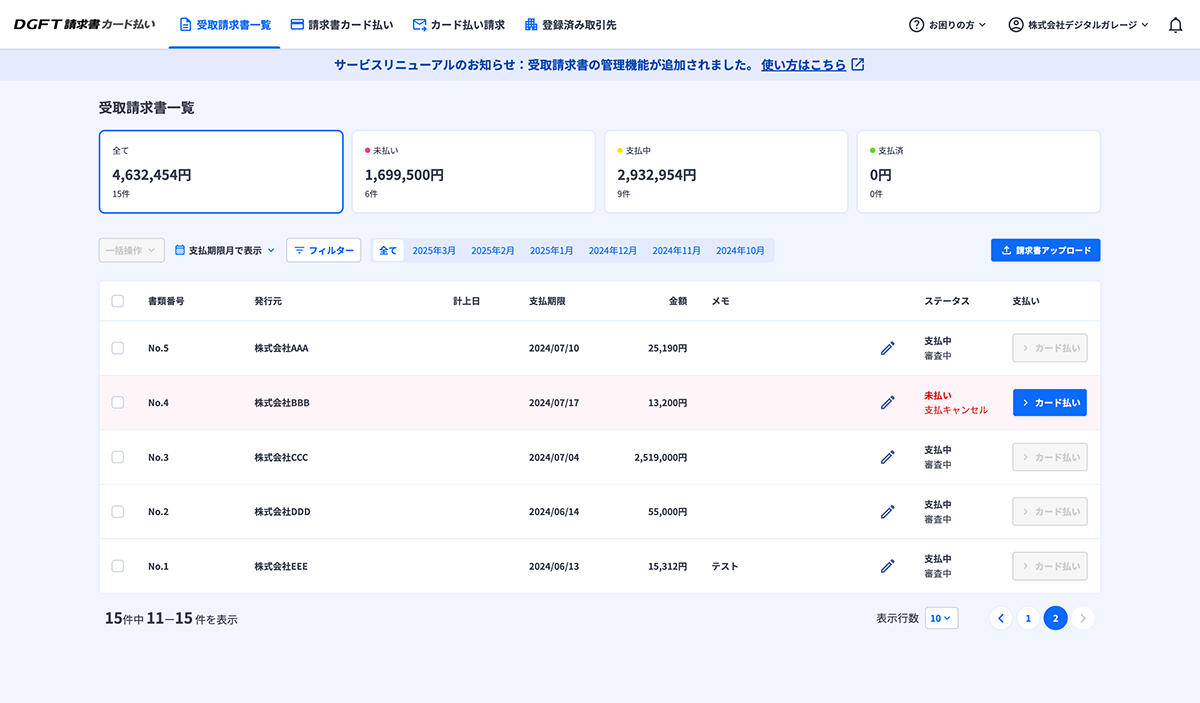Click pencil edit icon for No.2 row
1200x703 pixels.
[887, 511]
